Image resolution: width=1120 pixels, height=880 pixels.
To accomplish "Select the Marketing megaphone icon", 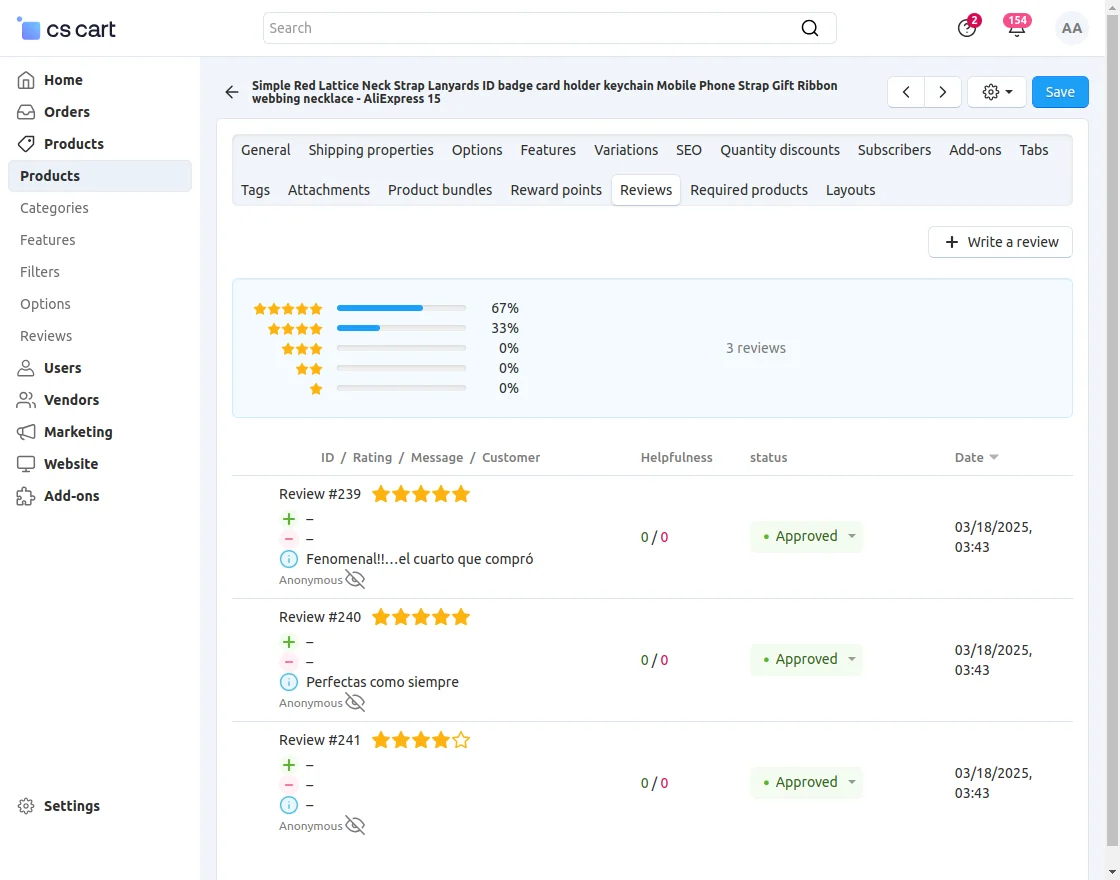I will pyautogui.click(x=24, y=432).
